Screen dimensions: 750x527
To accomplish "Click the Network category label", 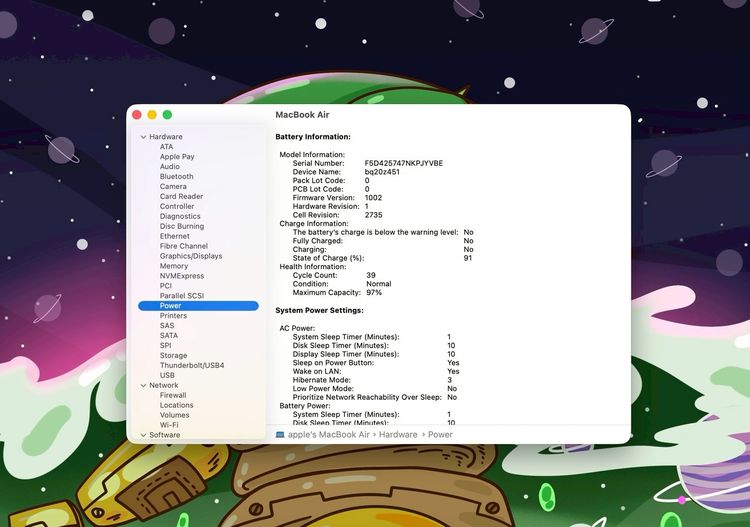I will [x=164, y=385].
